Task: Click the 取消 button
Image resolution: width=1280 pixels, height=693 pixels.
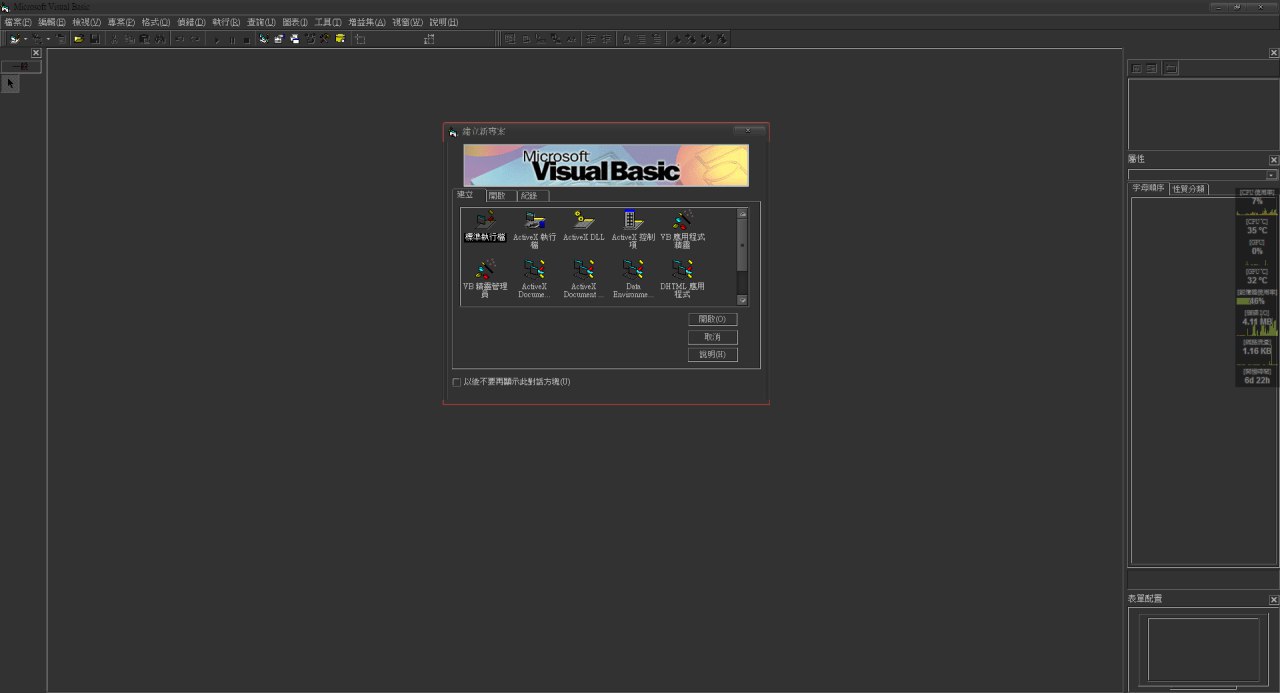Action: pos(712,337)
